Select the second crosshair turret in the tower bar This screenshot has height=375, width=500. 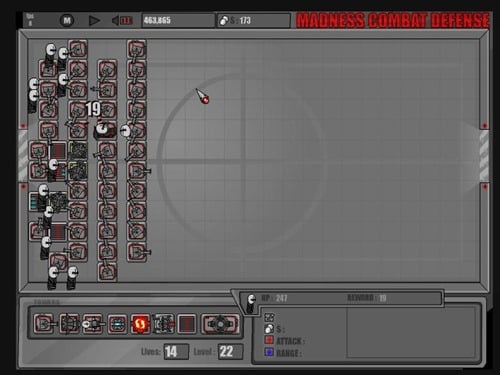tap(69, 324)
